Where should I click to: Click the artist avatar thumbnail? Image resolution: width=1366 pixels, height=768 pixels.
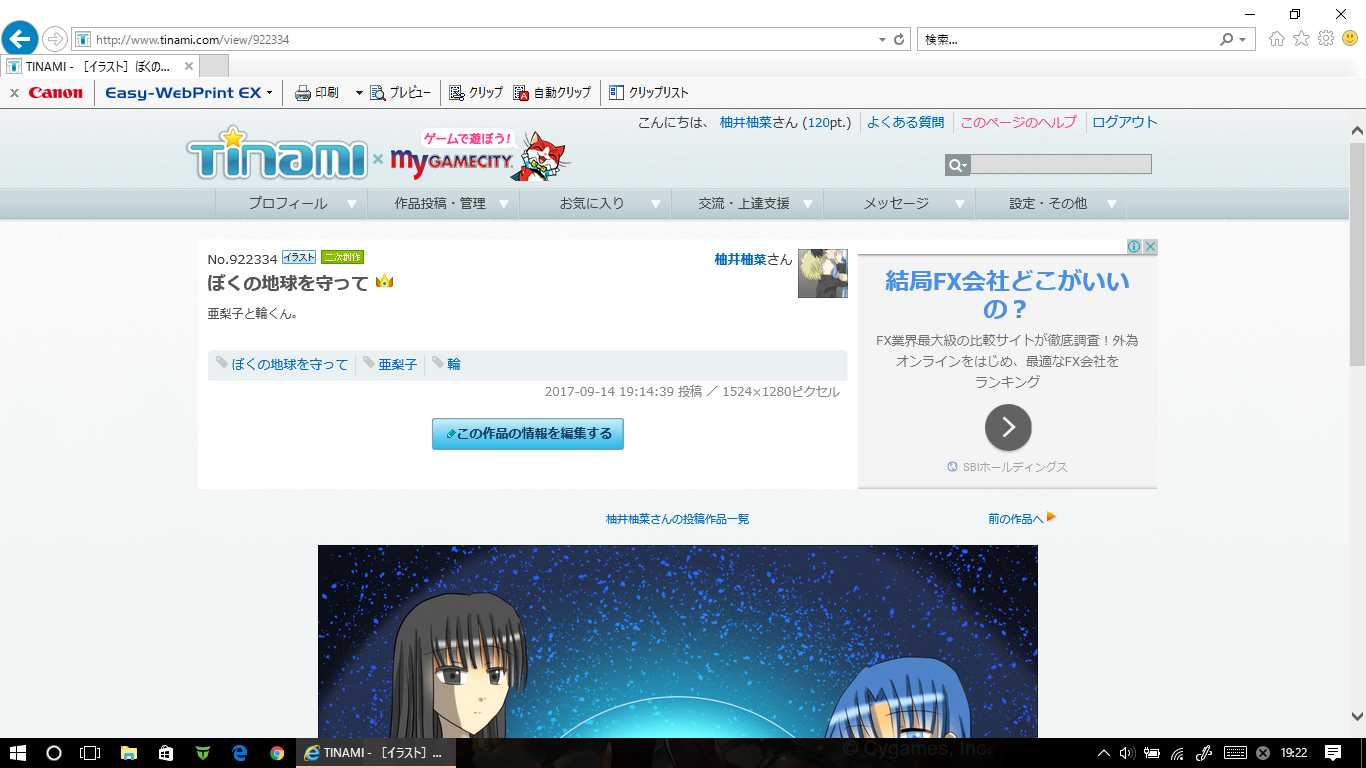823,274
